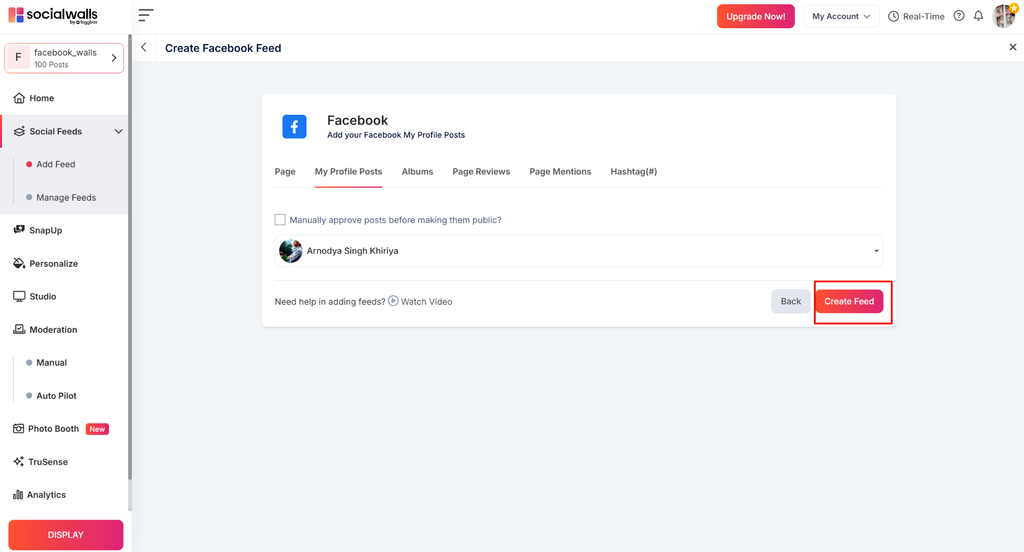The height and width of the screenshot is (552, 1024).
Task: Click the socialwalls logo
Action: (53, 15)
